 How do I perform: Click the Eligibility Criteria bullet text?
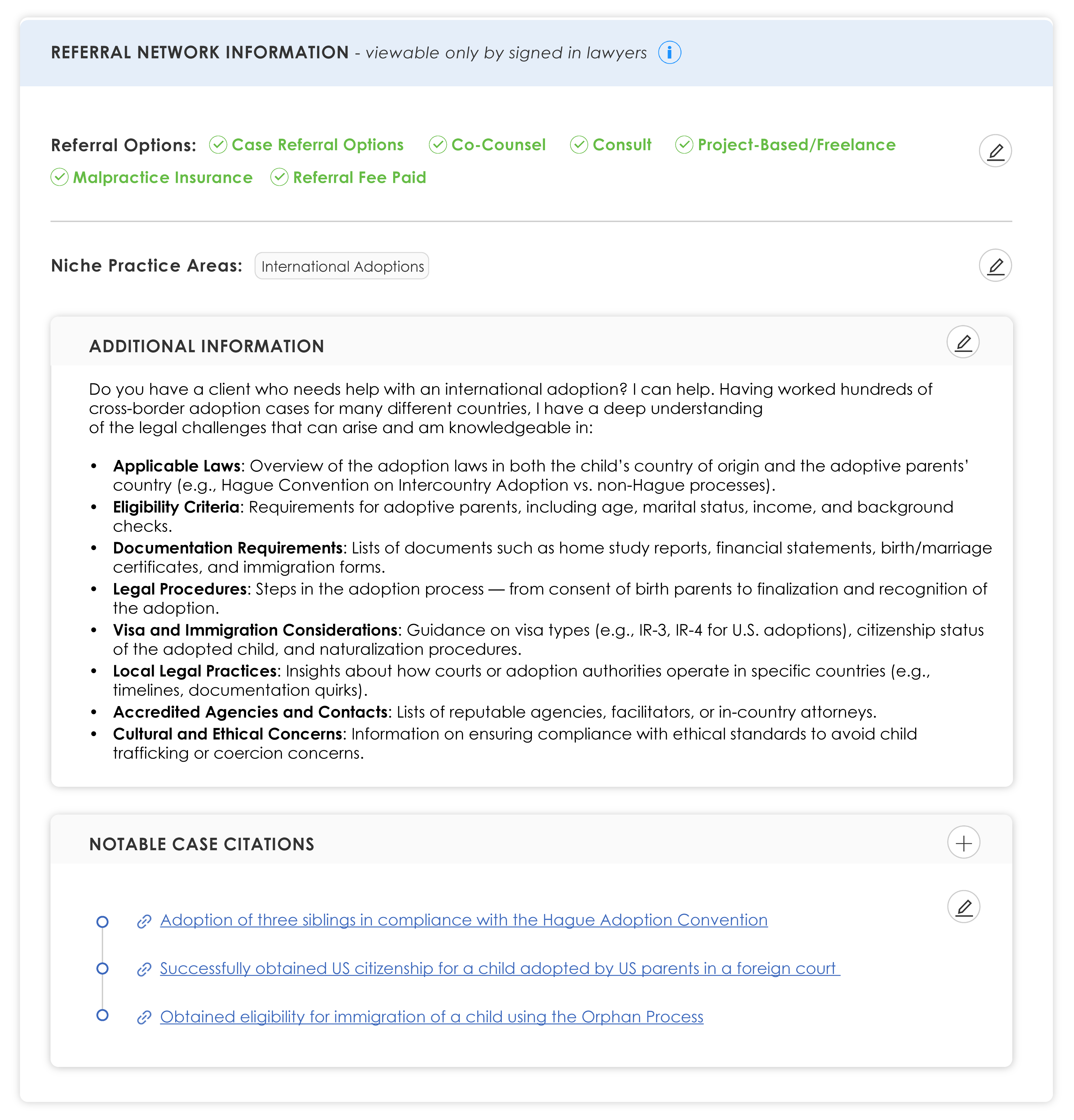coord(533,517)
